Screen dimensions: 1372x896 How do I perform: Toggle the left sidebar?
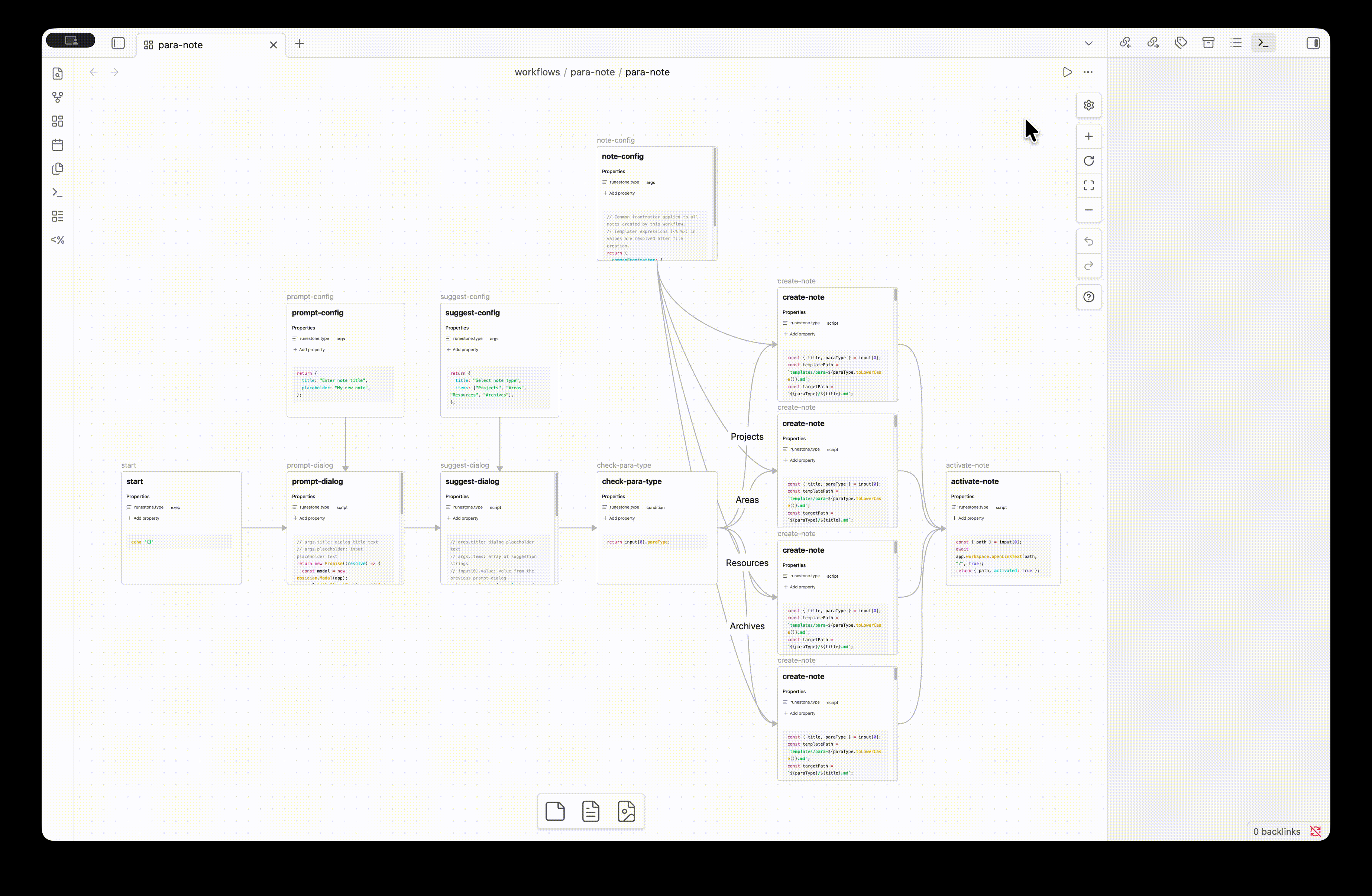click(118, 43)
